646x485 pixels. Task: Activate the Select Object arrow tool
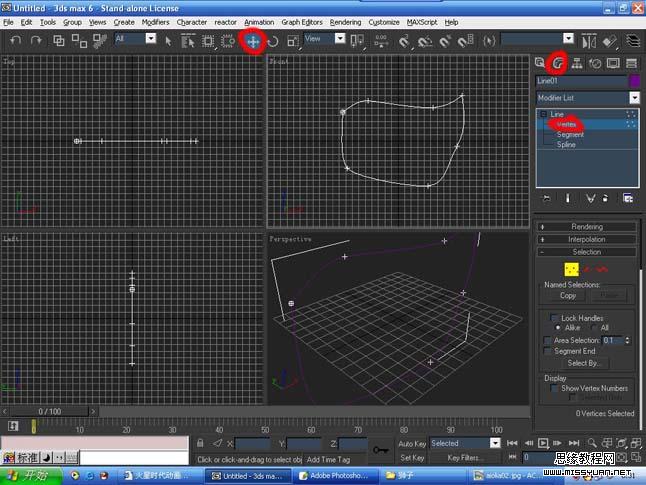coord(168,41)
